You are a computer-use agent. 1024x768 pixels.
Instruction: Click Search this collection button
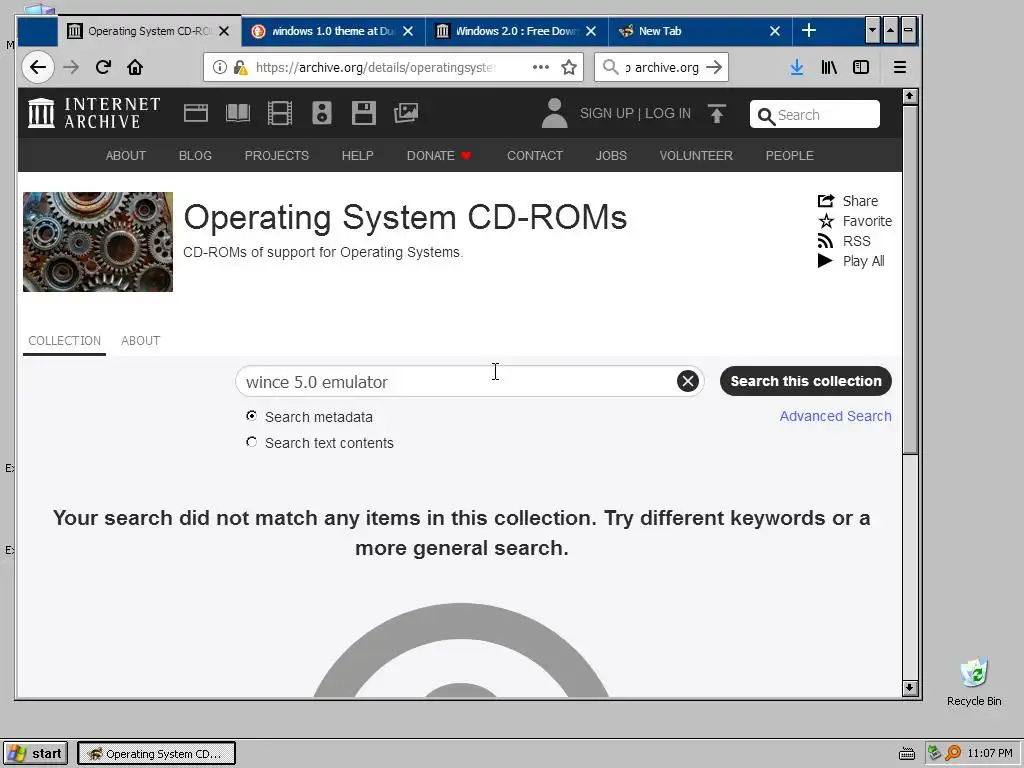(806, 381)
